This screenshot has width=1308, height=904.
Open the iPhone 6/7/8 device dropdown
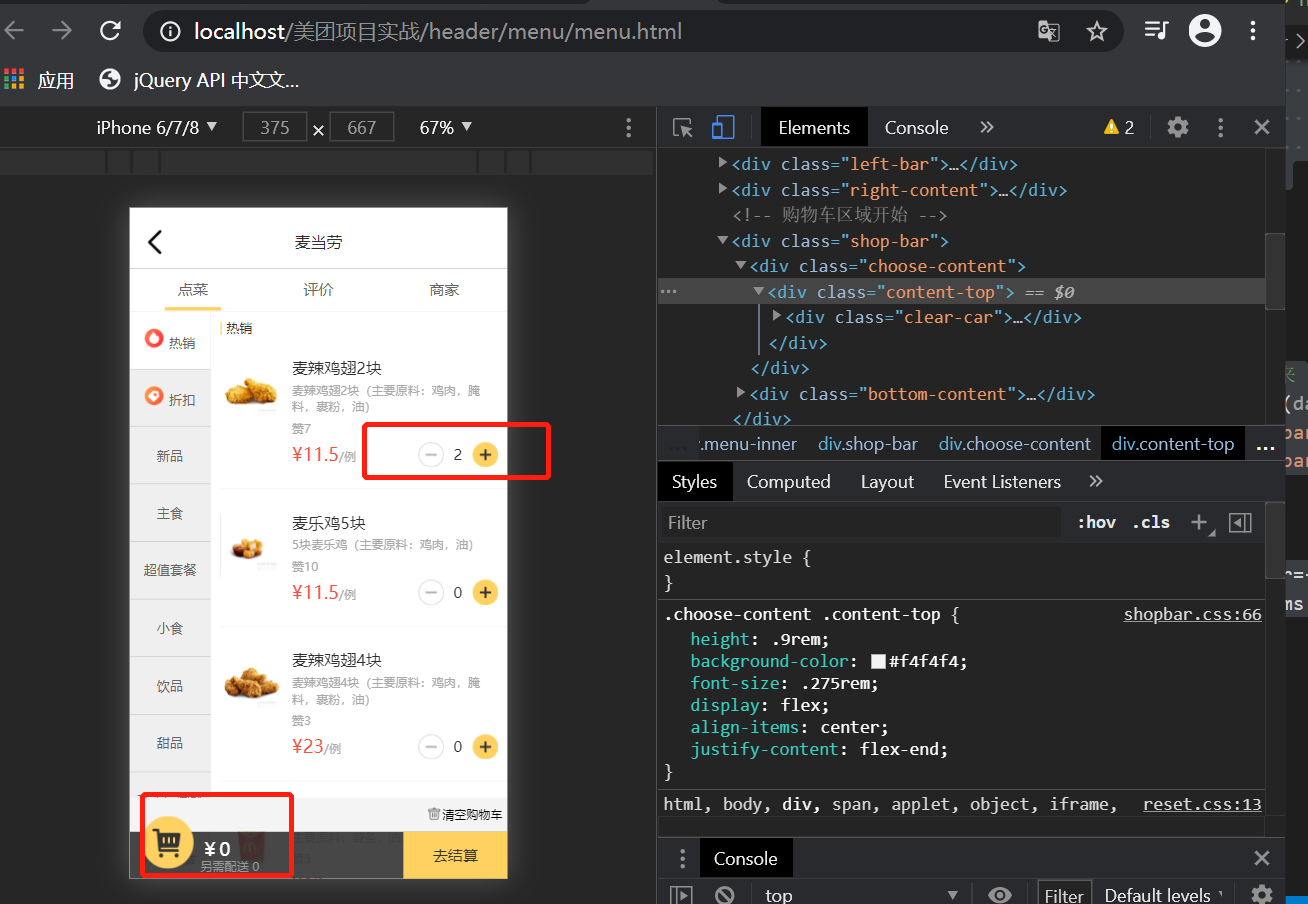(157, 128)
